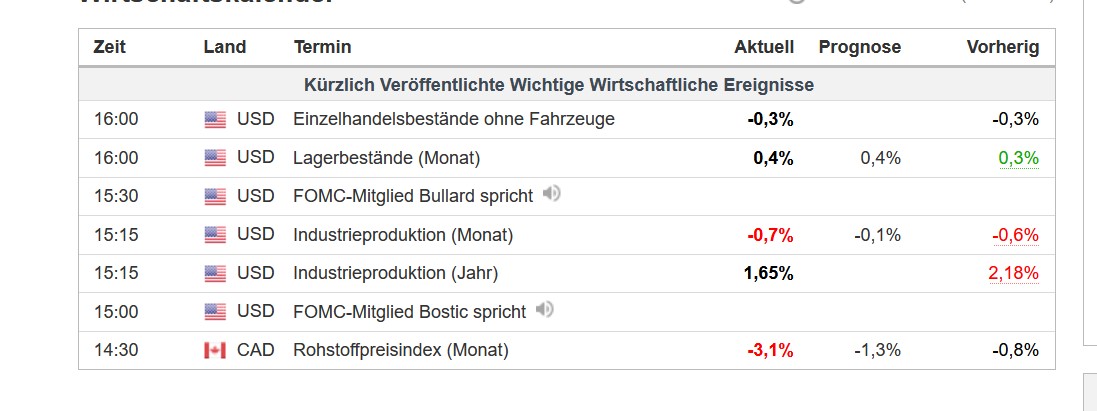Click the Canadian flag in the Rohstoffpreisindex row
Screen dimensions: 1097x411
coord(215,350)
